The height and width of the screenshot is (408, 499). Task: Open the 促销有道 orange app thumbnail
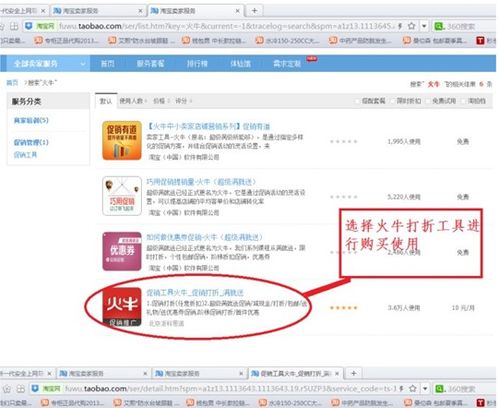pos(122,140)
